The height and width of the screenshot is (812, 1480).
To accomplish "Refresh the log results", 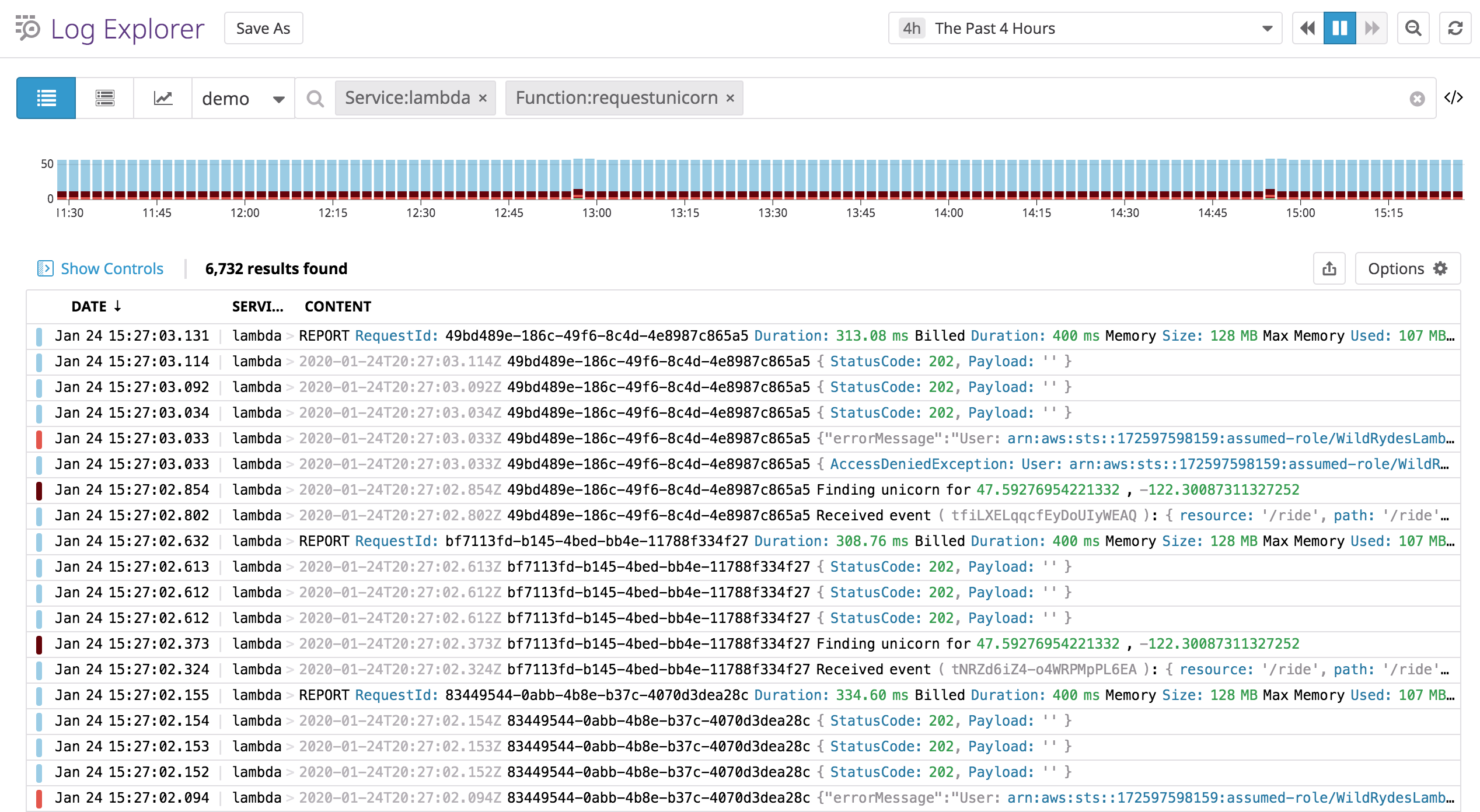I will click(1455, 27).
